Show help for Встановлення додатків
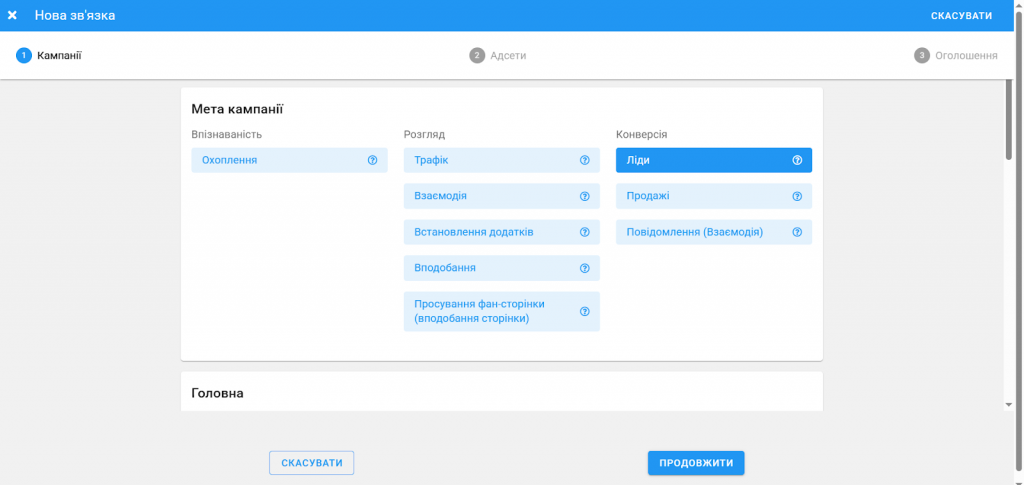The width and height of the screenshot is (1024, 485). click(x=584, y=232)
